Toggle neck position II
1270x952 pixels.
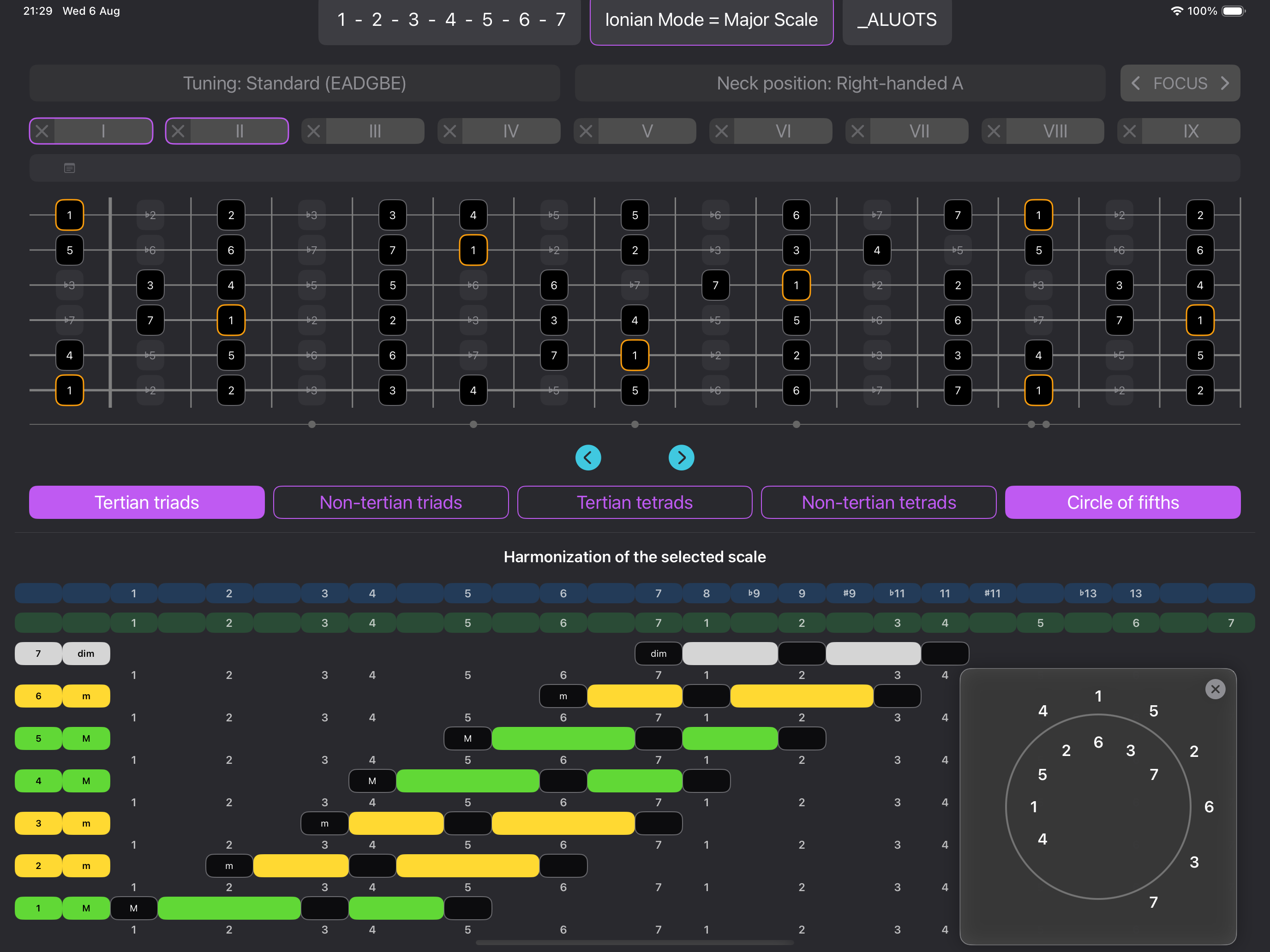tap(240, 131)
